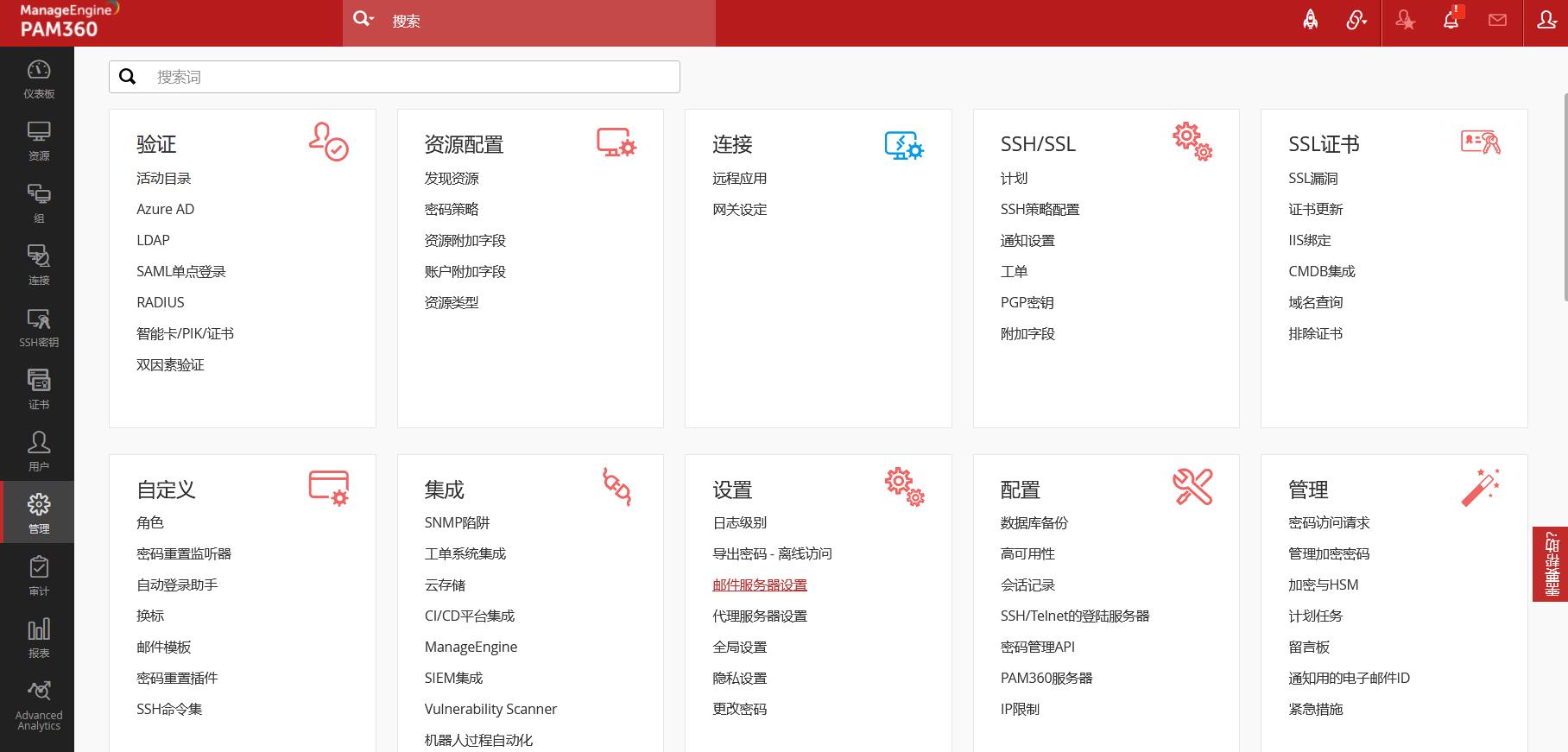This screenshot has width=1568, height=752.
Task: Open 双因素验证 link
Action: coord(170,364)
